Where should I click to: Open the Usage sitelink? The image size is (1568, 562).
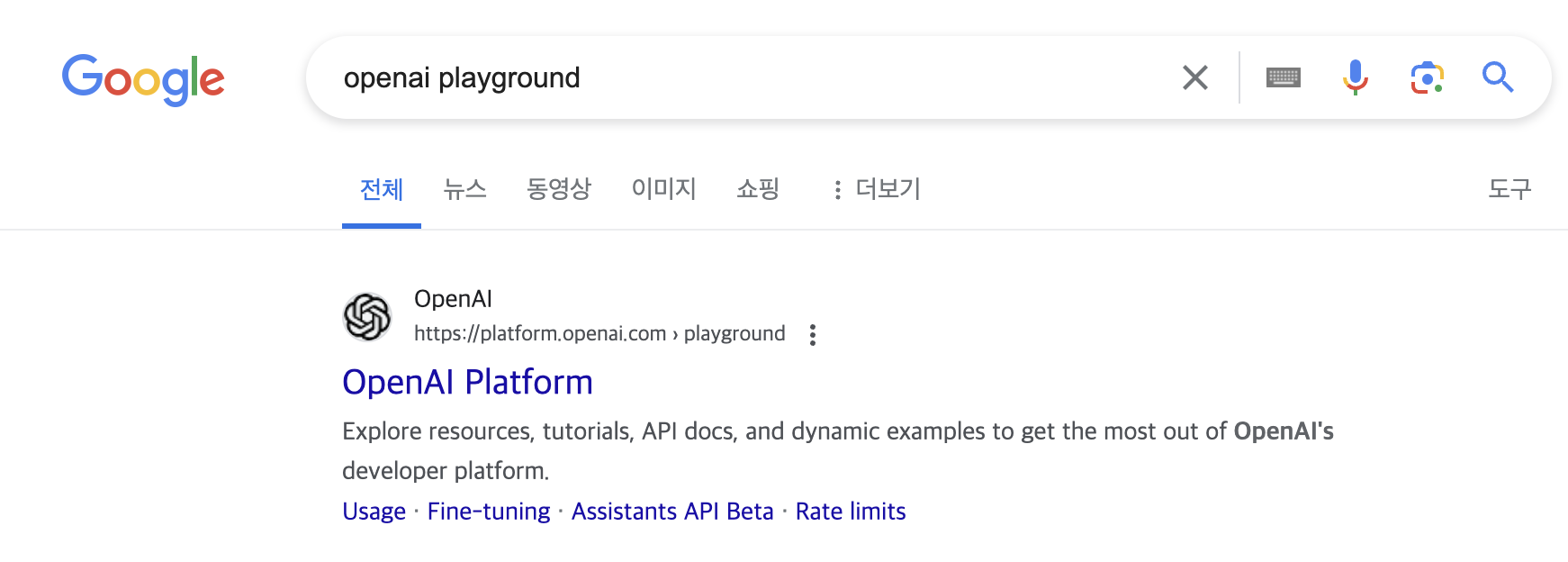click(x=374, y=512)
